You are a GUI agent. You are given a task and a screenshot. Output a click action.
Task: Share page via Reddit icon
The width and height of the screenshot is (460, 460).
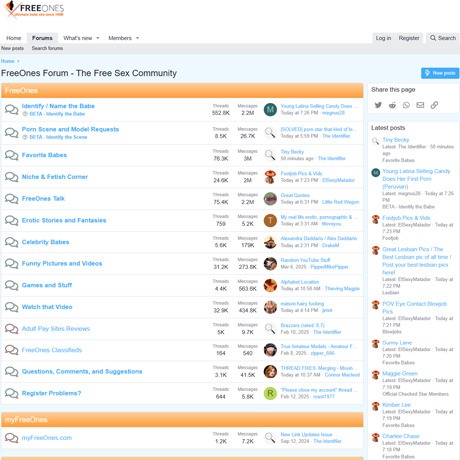[392, 105]
